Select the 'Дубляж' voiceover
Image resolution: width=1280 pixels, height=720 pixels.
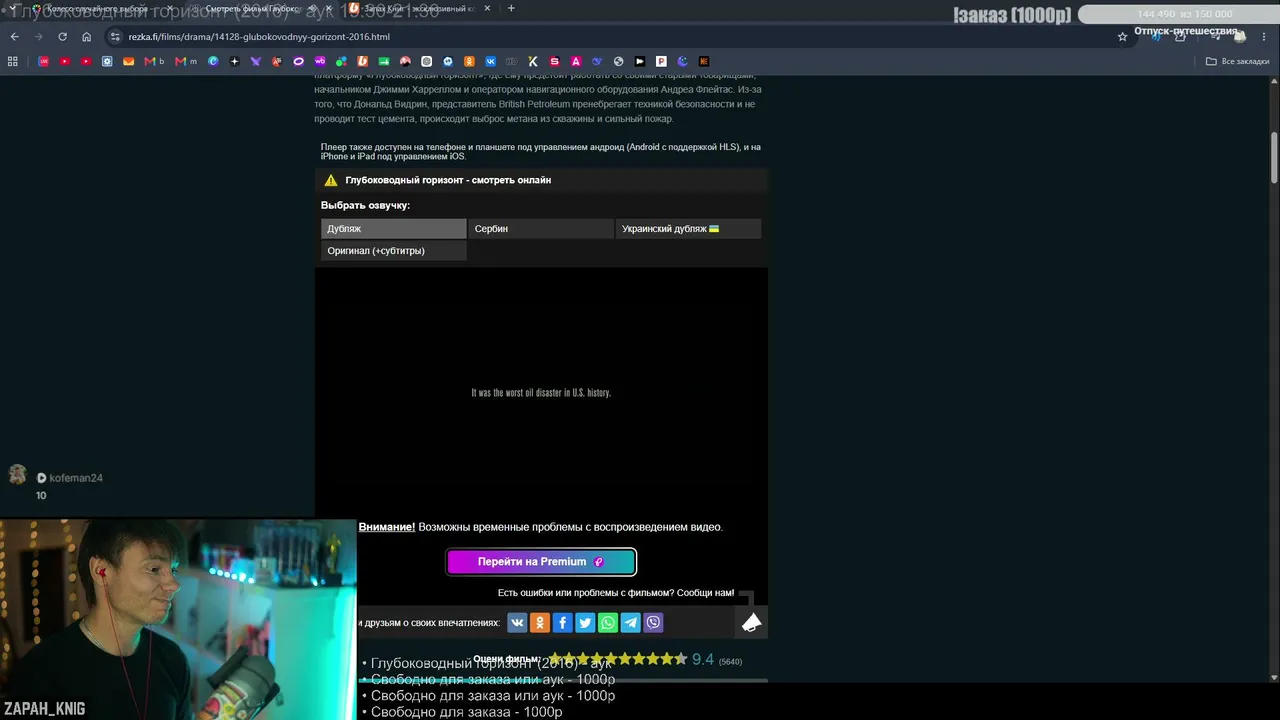click(x=394, y=229)
